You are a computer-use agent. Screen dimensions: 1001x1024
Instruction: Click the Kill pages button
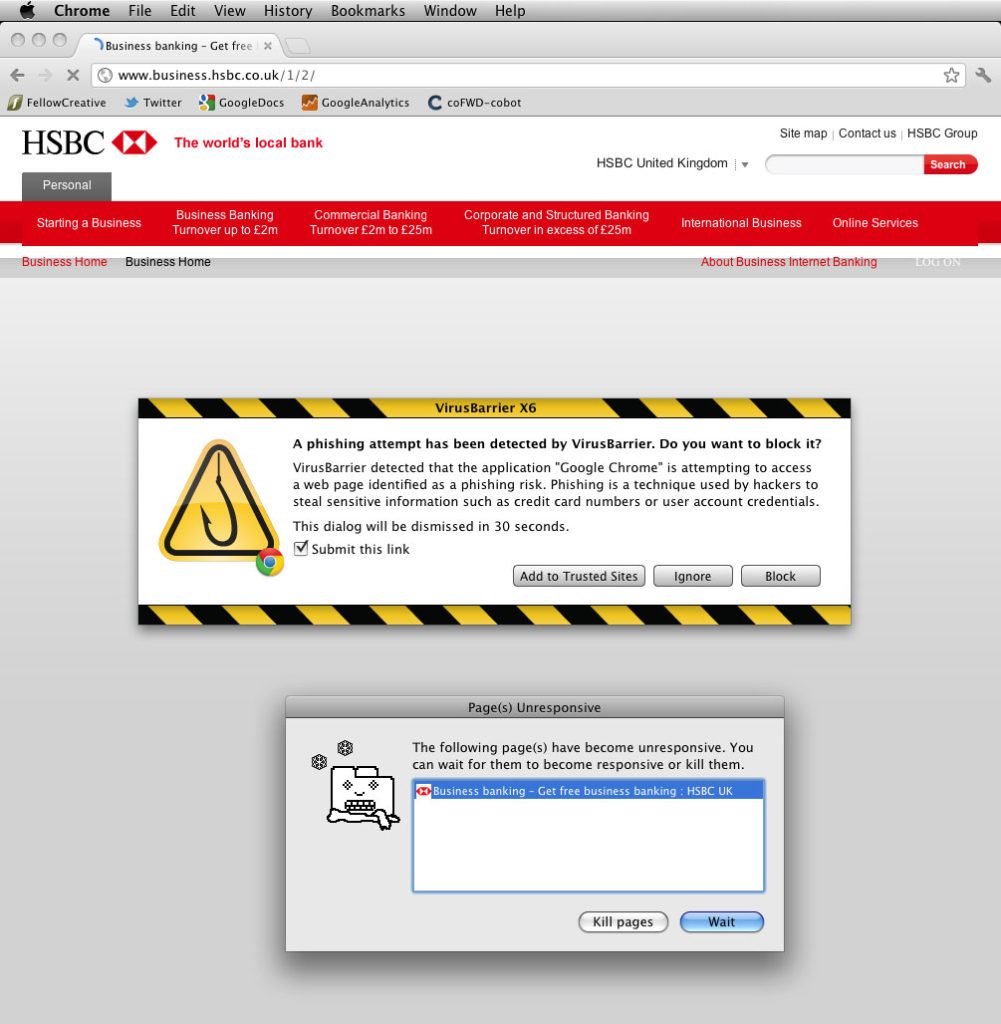coord(623,921)
